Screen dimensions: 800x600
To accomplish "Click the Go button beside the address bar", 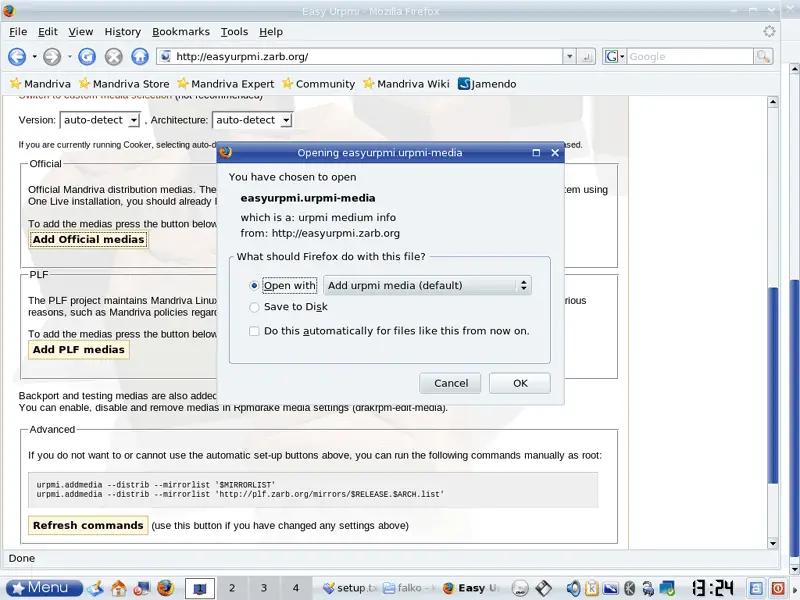I will [x=586, y=57].
